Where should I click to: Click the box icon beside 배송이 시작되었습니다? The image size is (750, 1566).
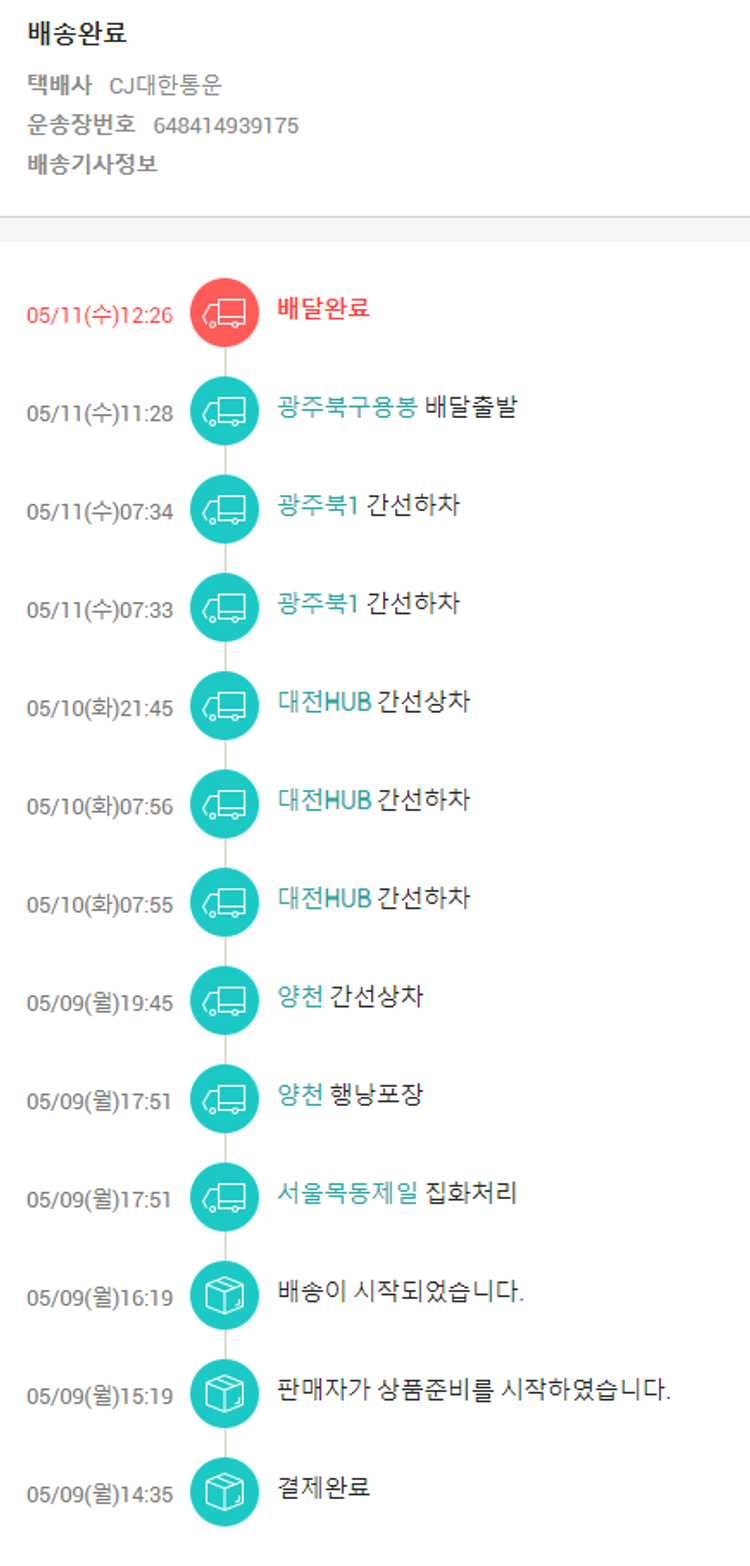tap(224, 1295)
